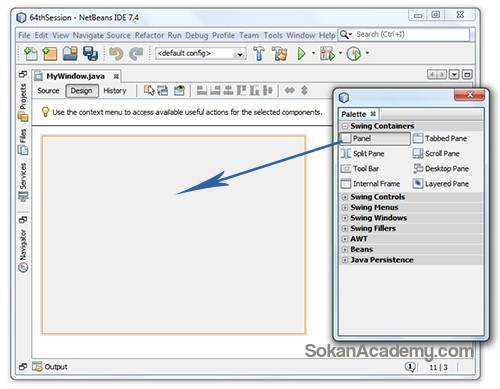Image resolution: width=500 pixels, height=389 pixels.
Task: Click the Debug Project icon
Action: [327, 53]
